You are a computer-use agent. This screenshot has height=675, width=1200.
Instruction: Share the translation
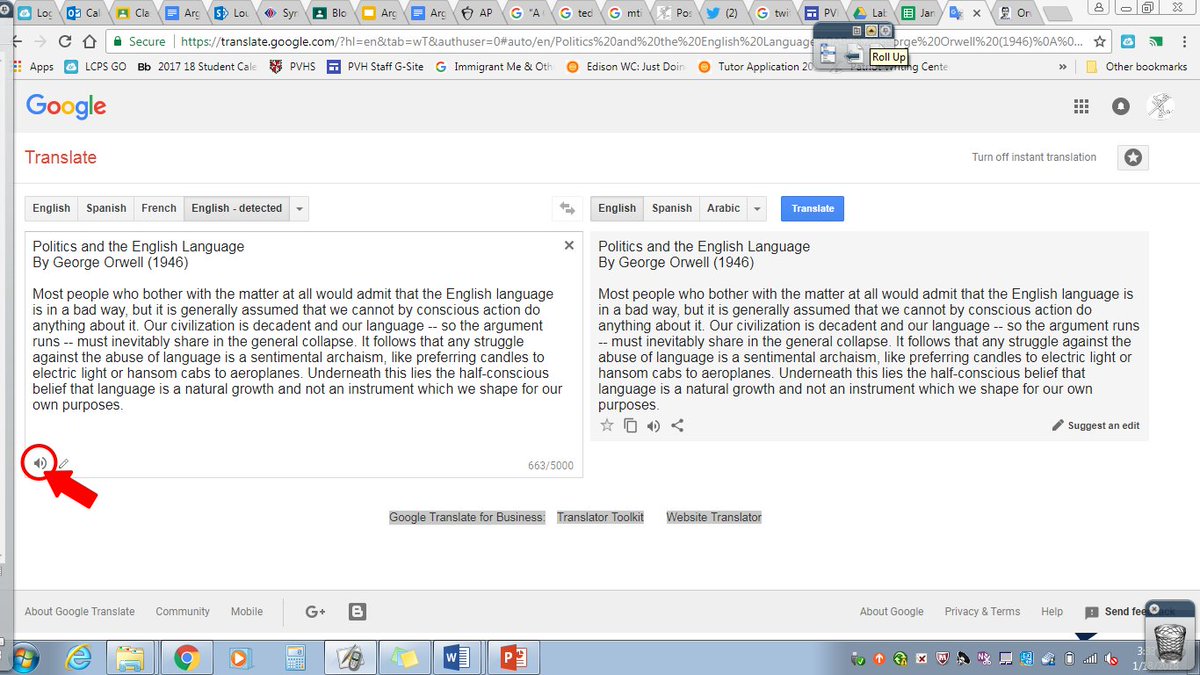[677, 425]
